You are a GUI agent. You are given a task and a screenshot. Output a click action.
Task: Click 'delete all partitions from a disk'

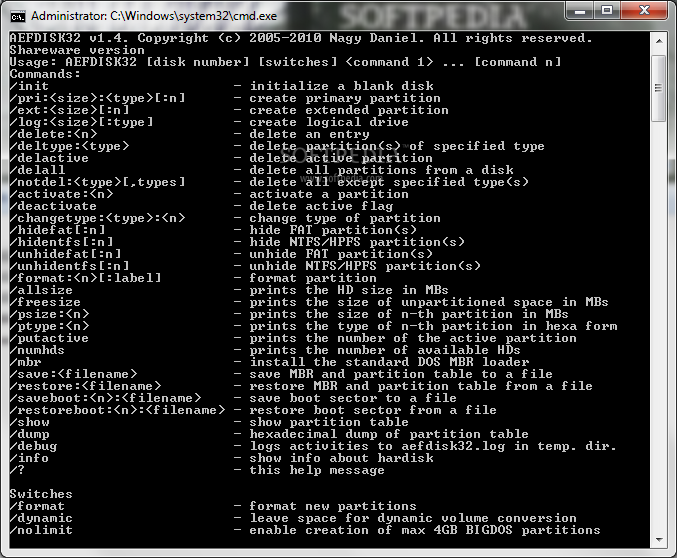point(381,170)
